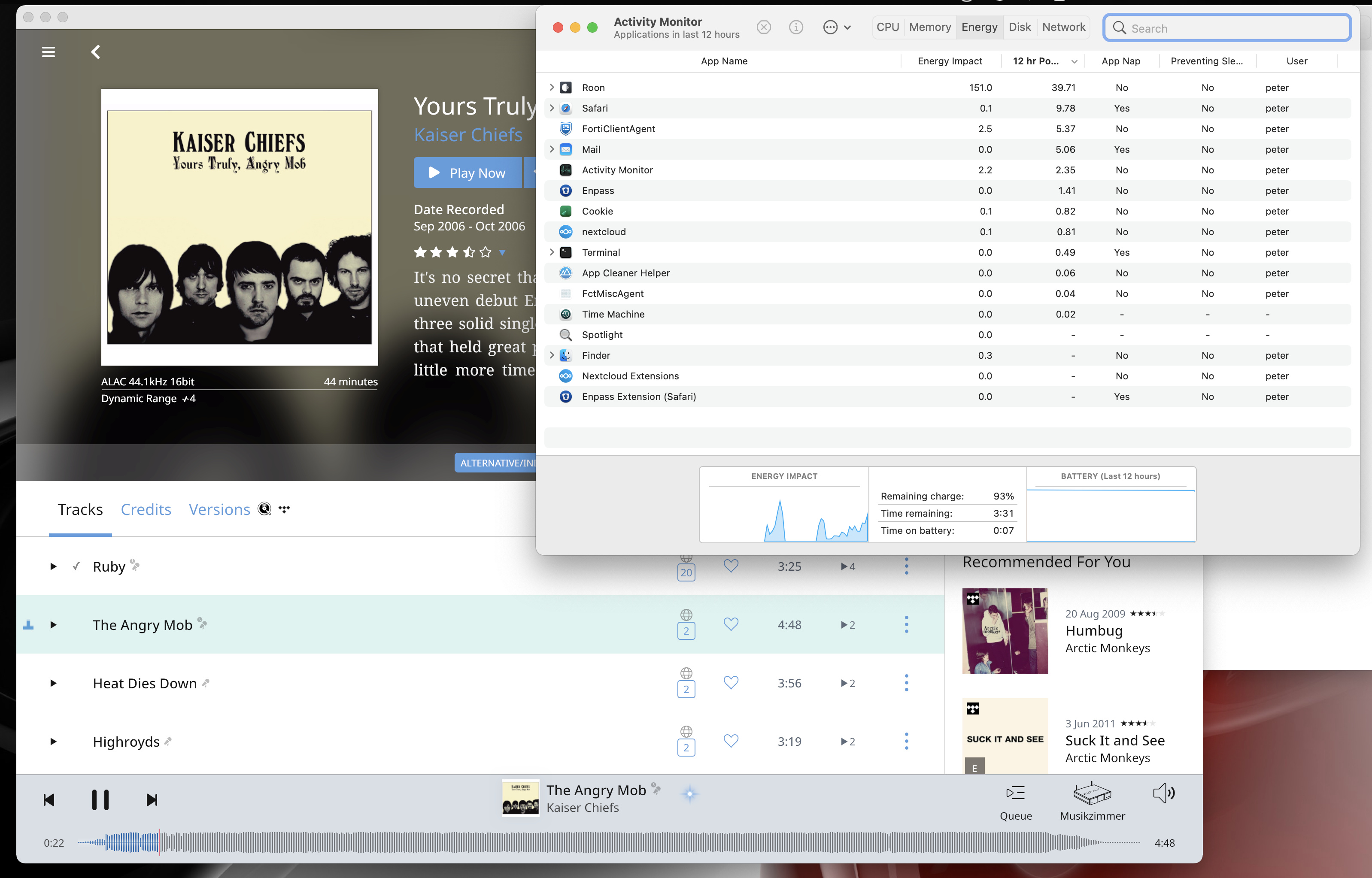Pause playback
The image size is (1372, 878).
pos(100,800)
